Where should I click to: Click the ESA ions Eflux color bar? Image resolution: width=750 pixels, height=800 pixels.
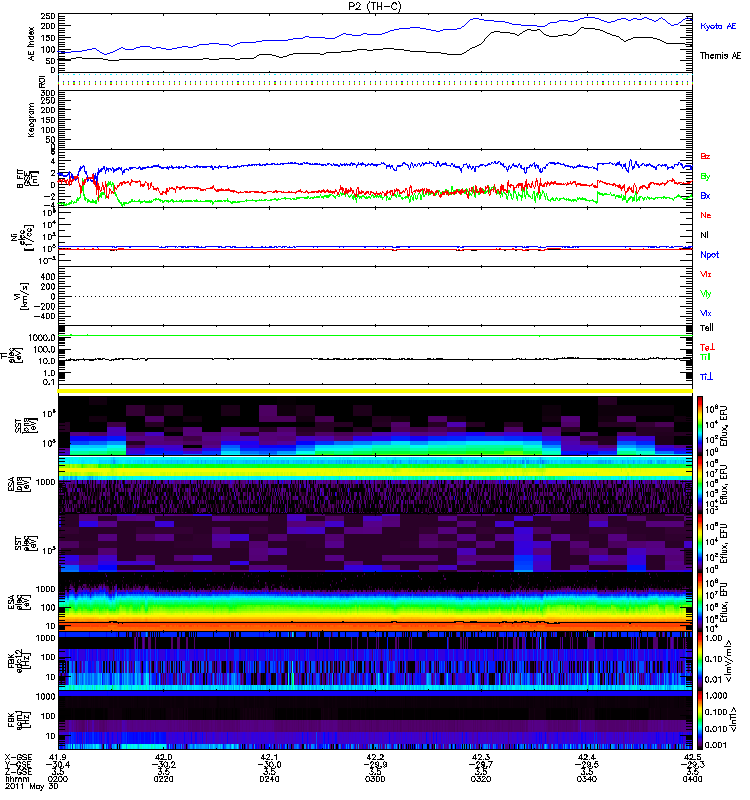(700, 484)
